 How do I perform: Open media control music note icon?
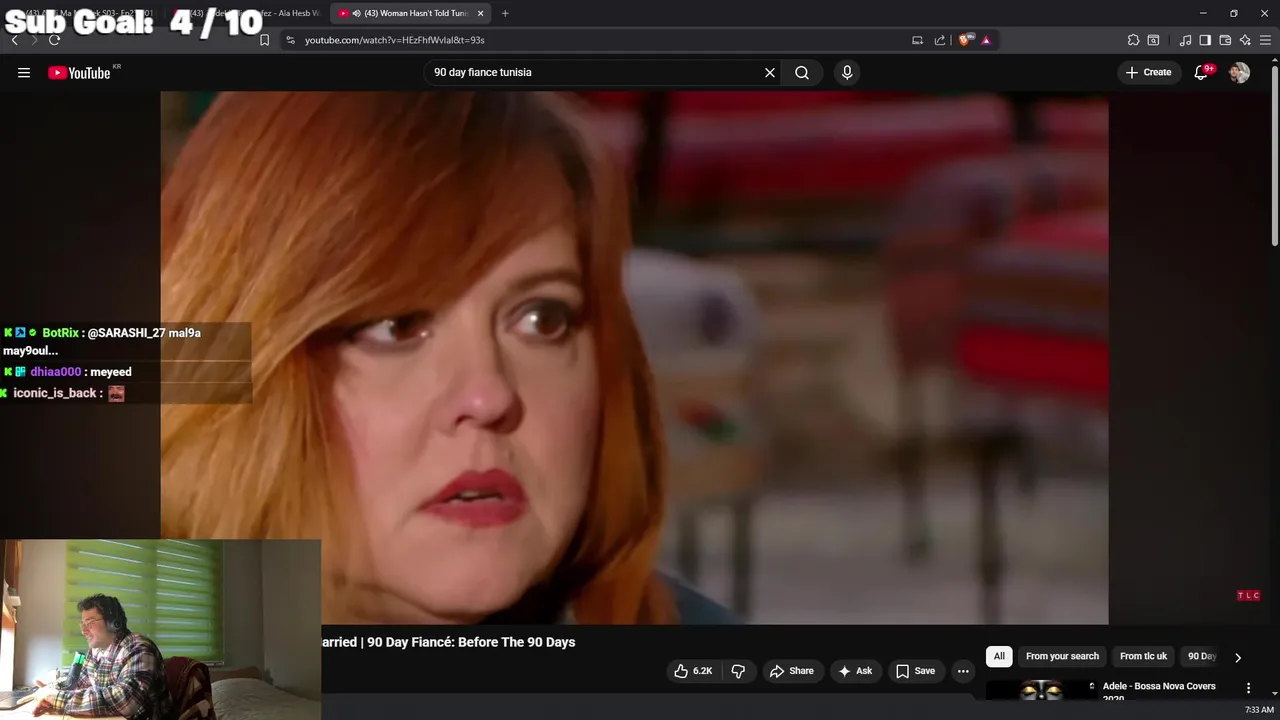[1185, 40]
